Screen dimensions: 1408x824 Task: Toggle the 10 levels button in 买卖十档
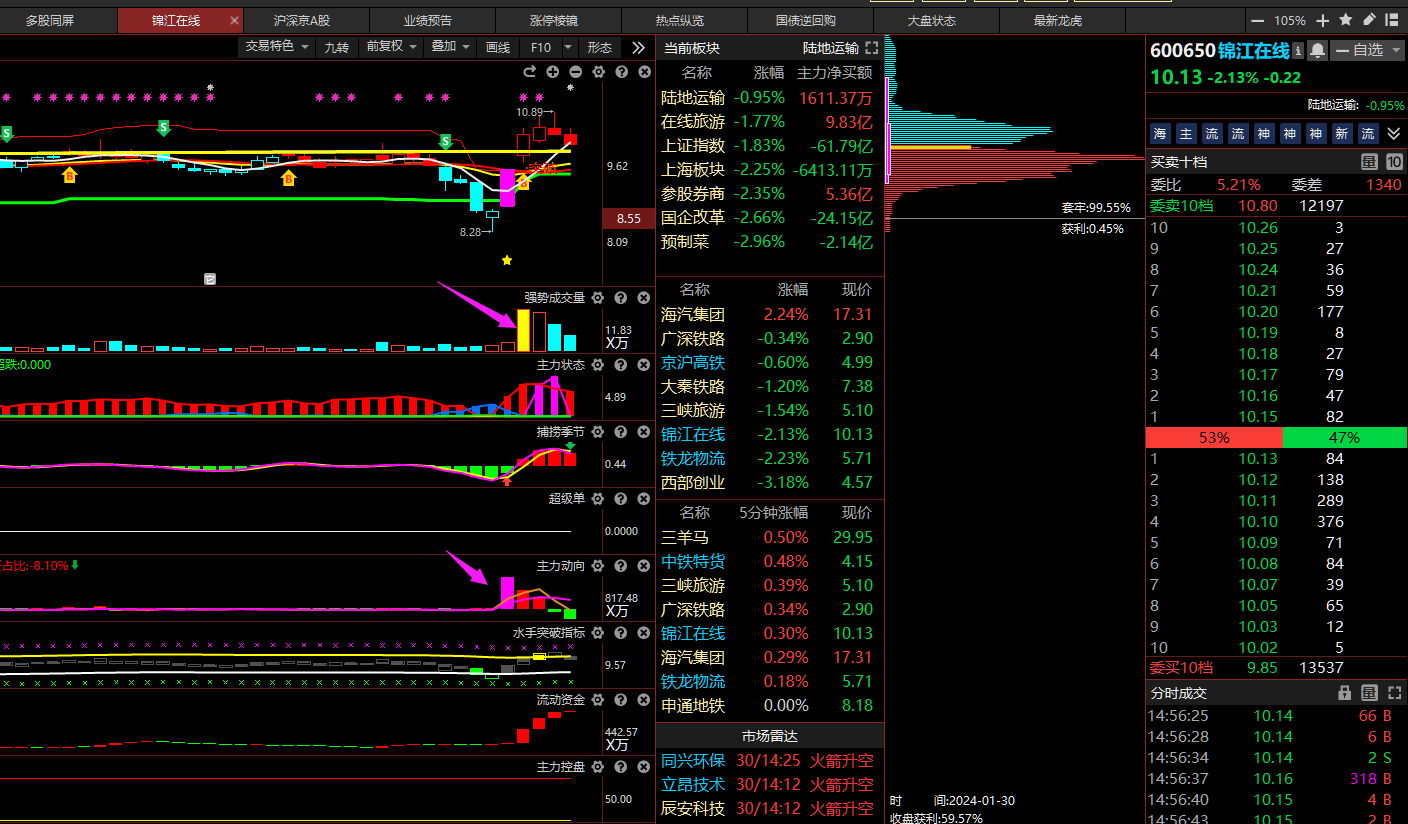point(1394,162)
